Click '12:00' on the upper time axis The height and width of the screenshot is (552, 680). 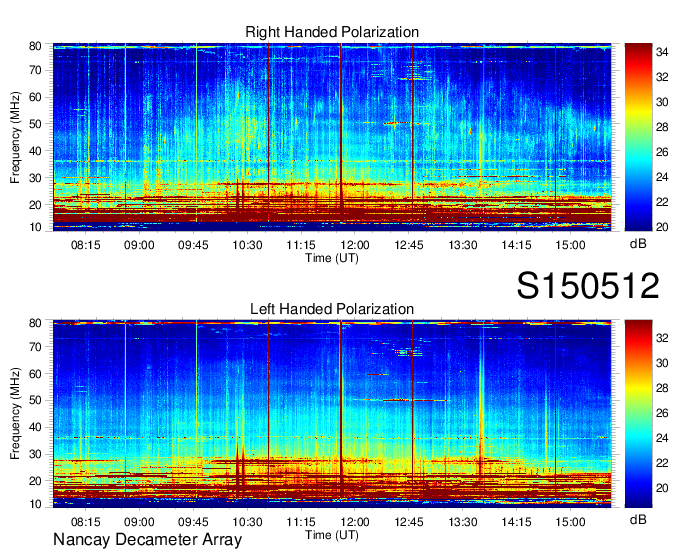355,245
